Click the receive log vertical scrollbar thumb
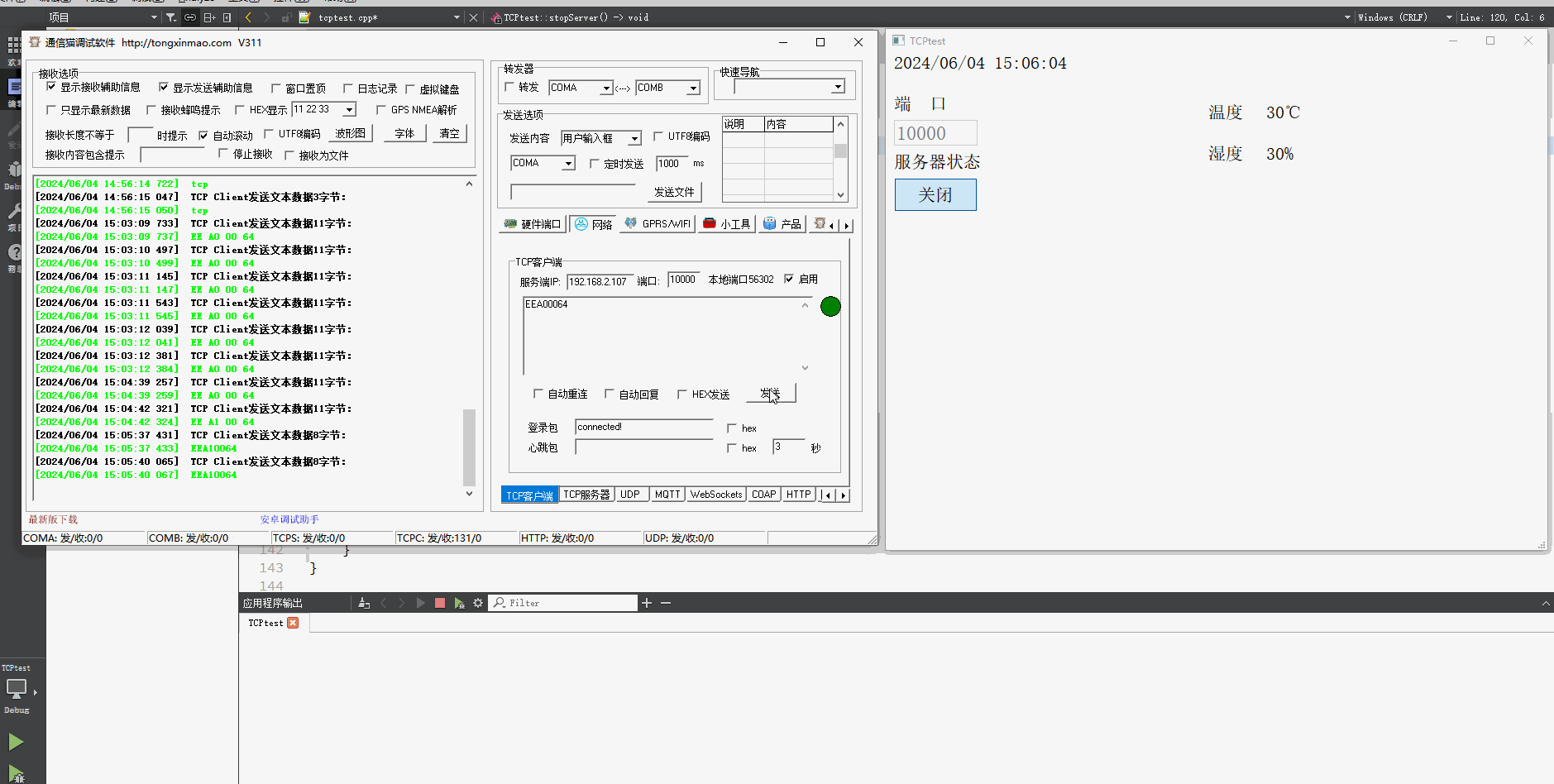Screen dimensions: 1554x784 point(469,447)
